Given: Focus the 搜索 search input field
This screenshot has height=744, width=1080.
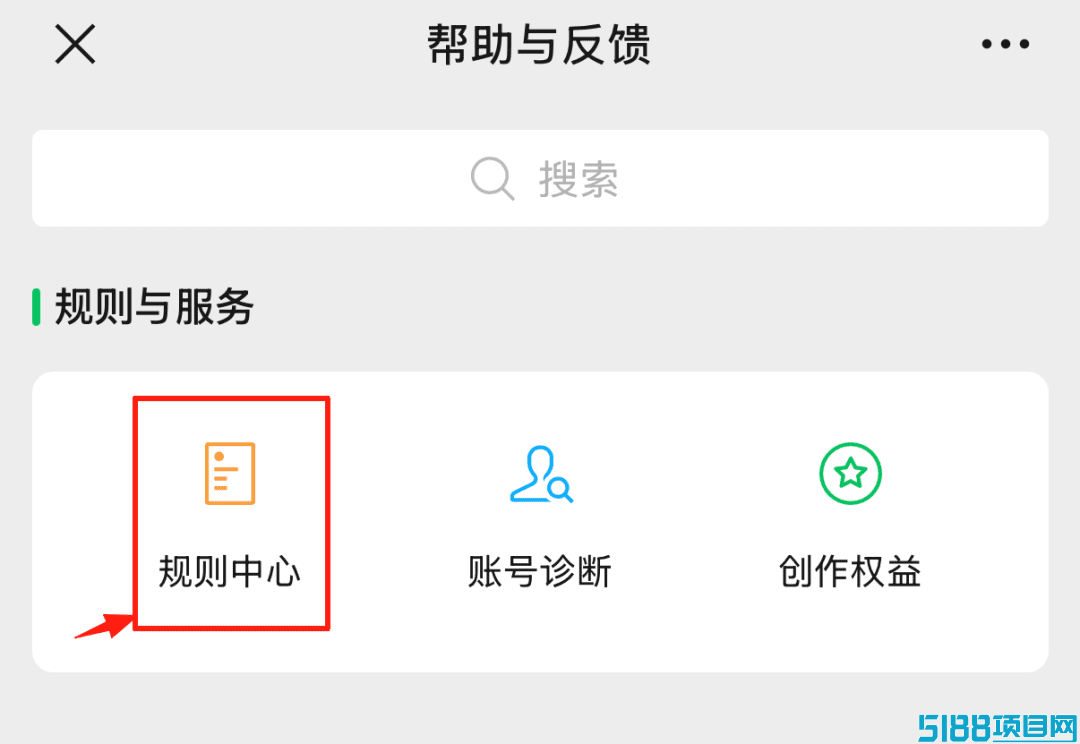Looking at the screenshot, I should 540,178.
